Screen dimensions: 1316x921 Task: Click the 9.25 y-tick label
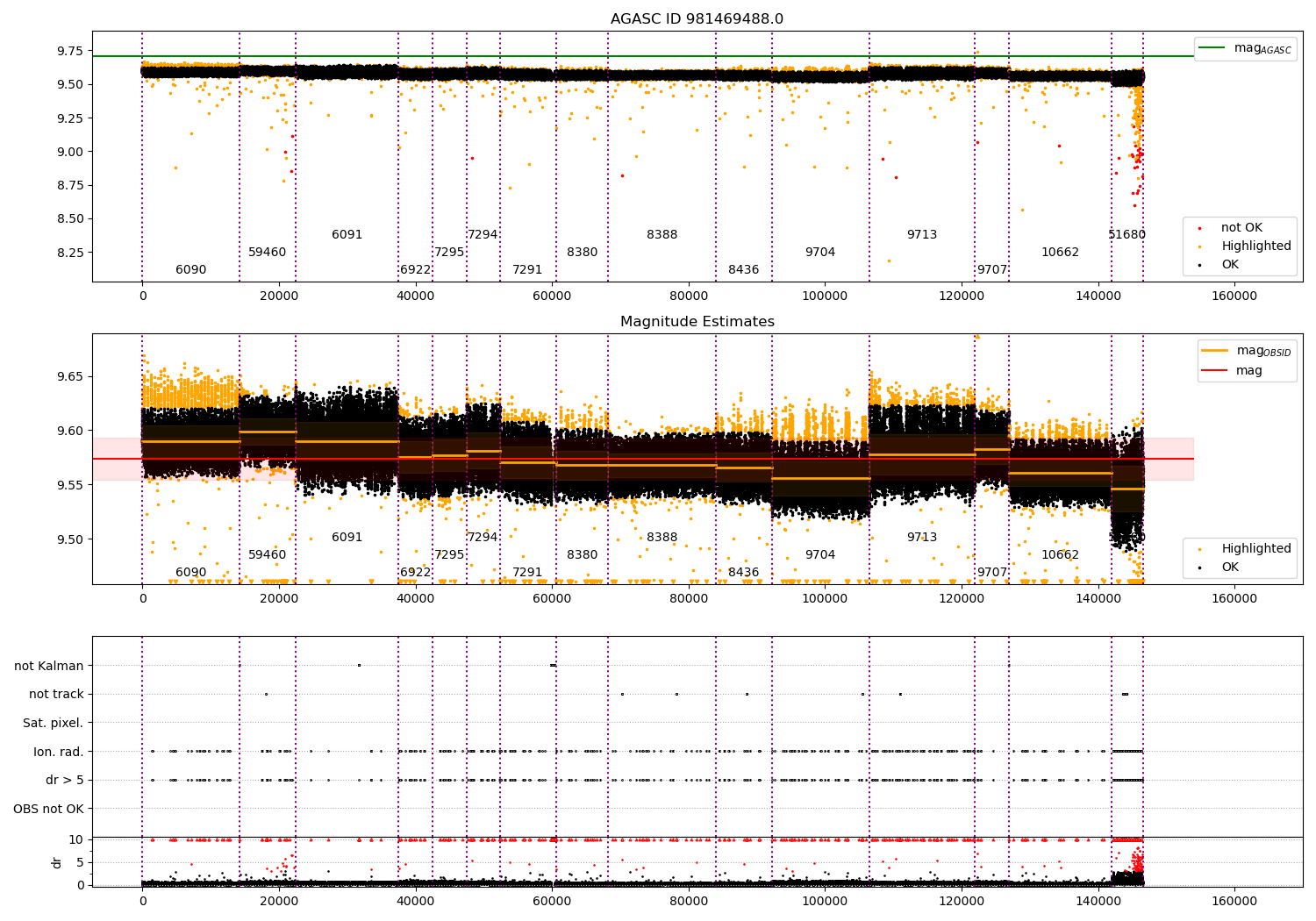pos(68,118)
